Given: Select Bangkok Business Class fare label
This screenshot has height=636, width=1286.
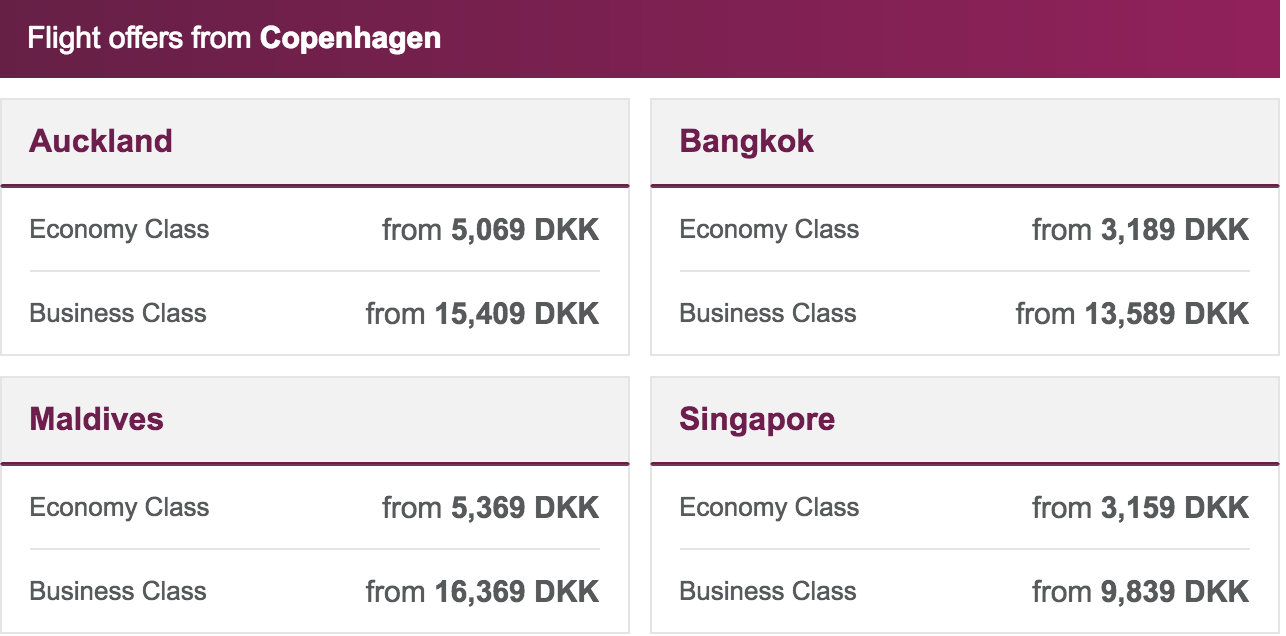Looking at the screenshot, I should (x=768, y=313).
